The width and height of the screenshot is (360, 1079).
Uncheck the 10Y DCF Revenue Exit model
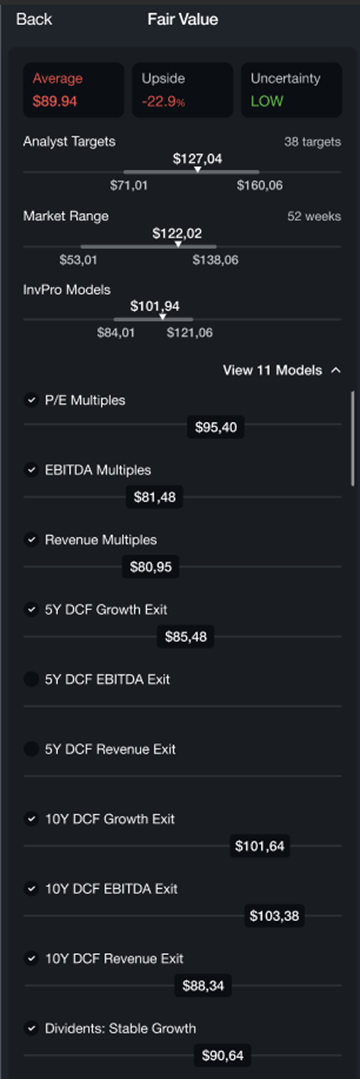tap(31, 959)
